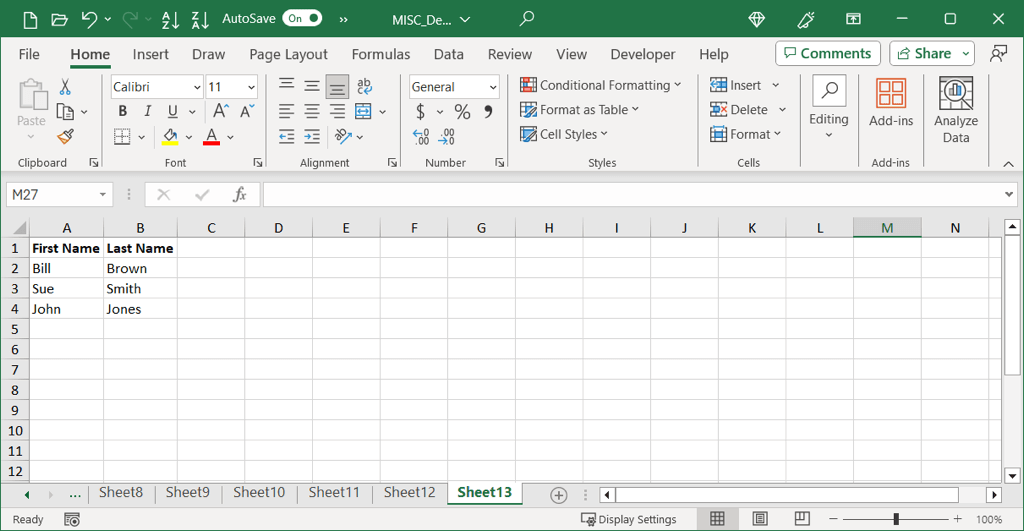Switch to Page Layout view in status bar
The image size is (1024, 531).
click(x=760, y=519)
